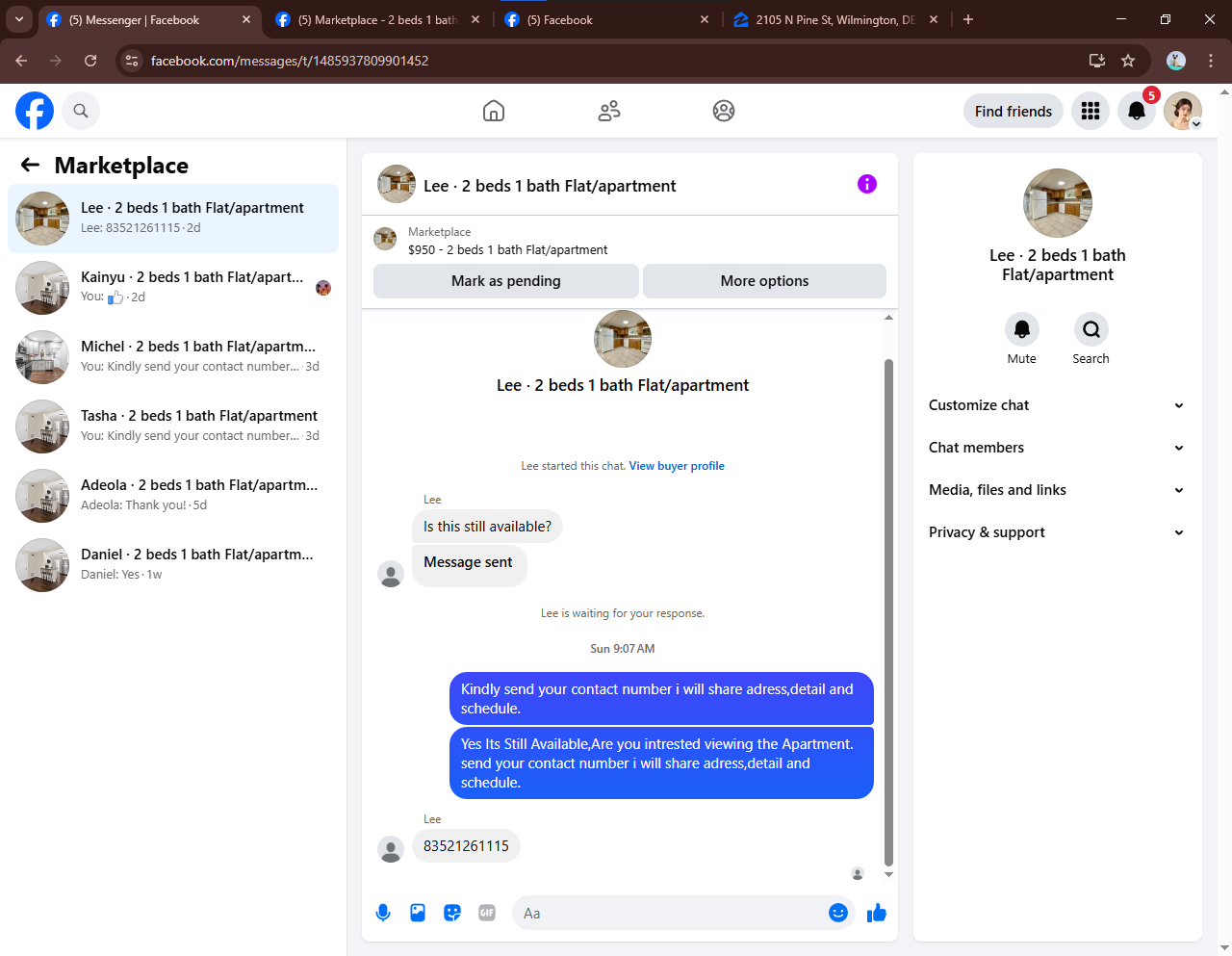Open View buyer profile link

pos(677,466)
